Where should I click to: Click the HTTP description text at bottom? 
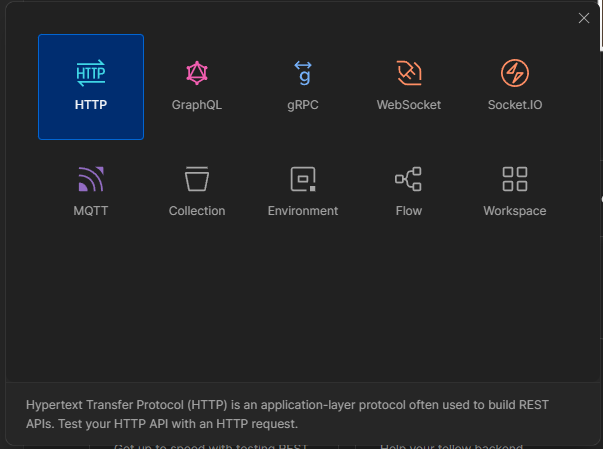point(287,414)
